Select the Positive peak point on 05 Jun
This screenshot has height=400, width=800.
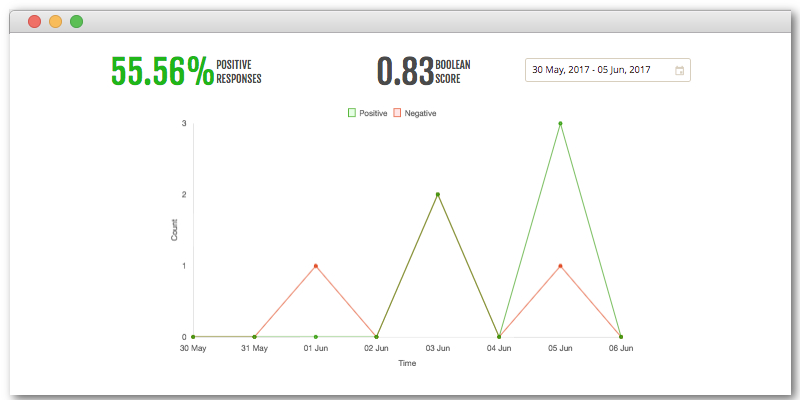point(560,123)
